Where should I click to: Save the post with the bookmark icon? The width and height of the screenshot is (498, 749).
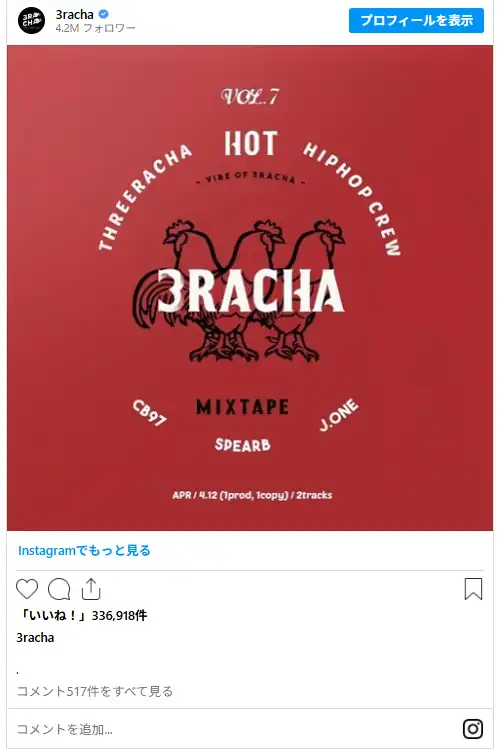[473, 589]
